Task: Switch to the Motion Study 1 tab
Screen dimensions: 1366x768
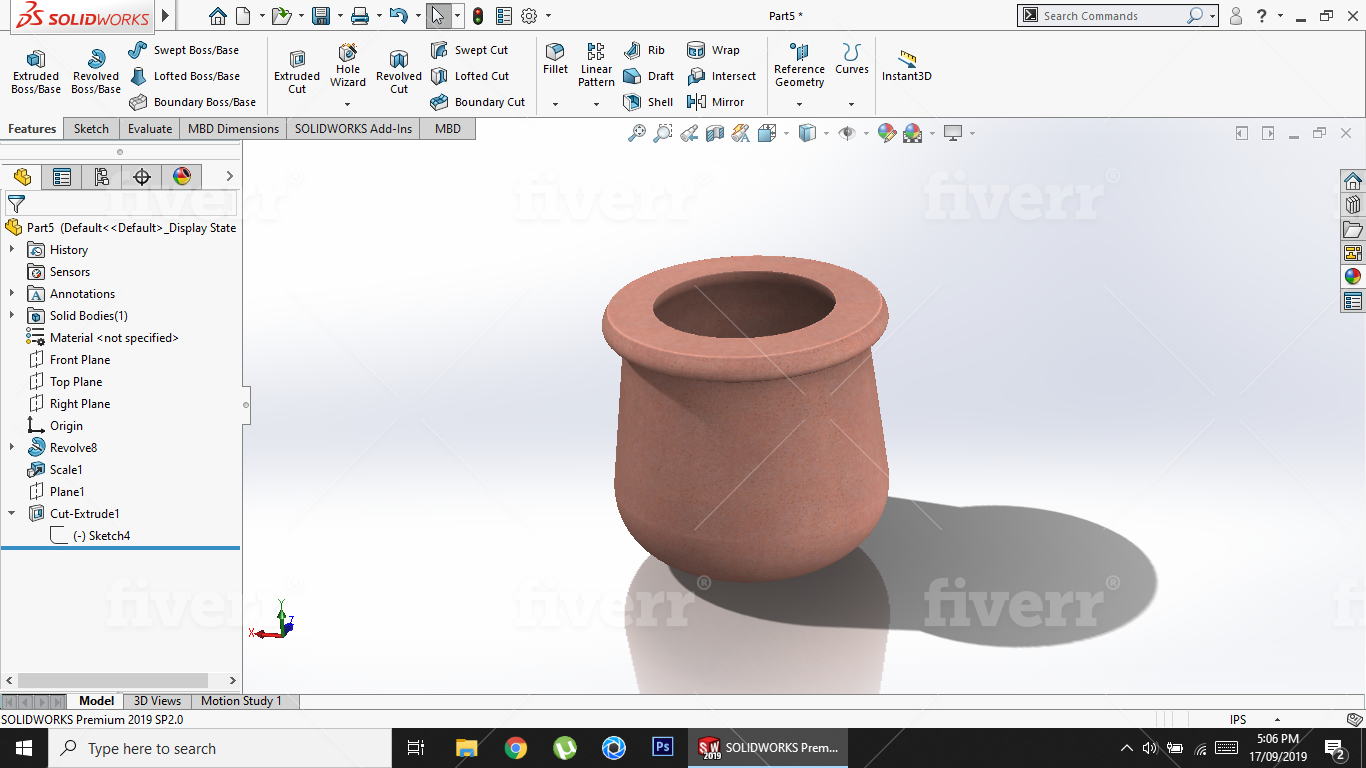Action: (x=241, y=701)
